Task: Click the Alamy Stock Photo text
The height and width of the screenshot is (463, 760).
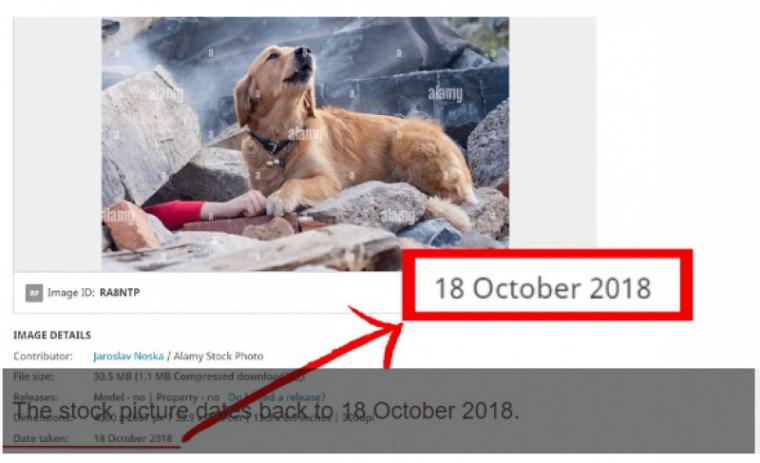Action: coord(219,356)
